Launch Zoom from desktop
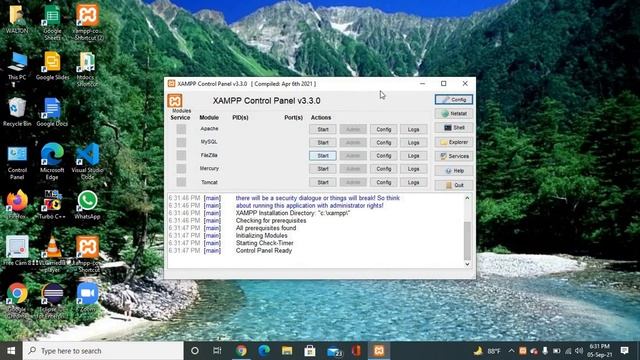This screenshot has width=640, height=360. click(87, 297)
